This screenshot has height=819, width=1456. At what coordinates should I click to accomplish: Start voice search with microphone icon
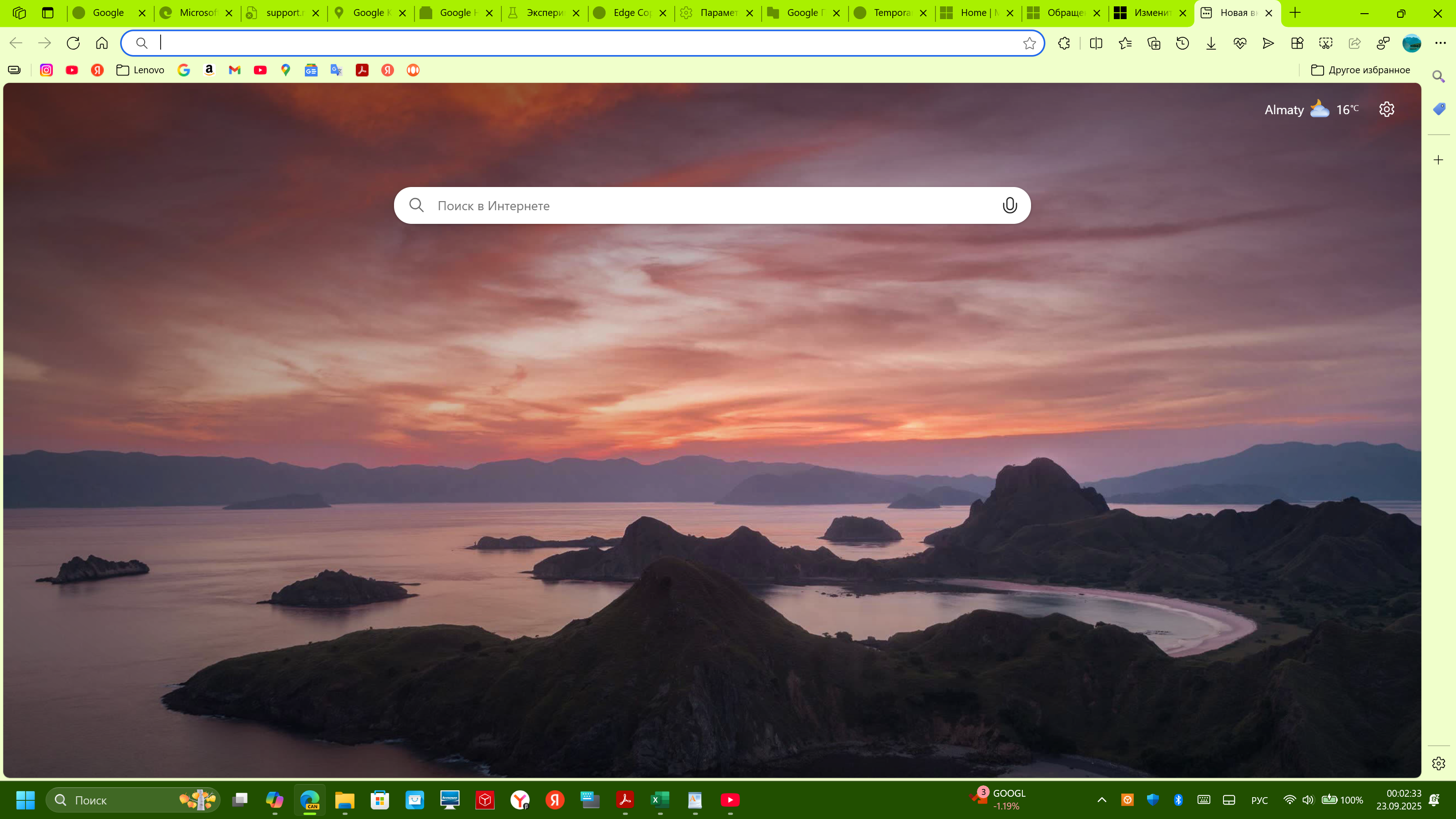(x=1010, y=205)
